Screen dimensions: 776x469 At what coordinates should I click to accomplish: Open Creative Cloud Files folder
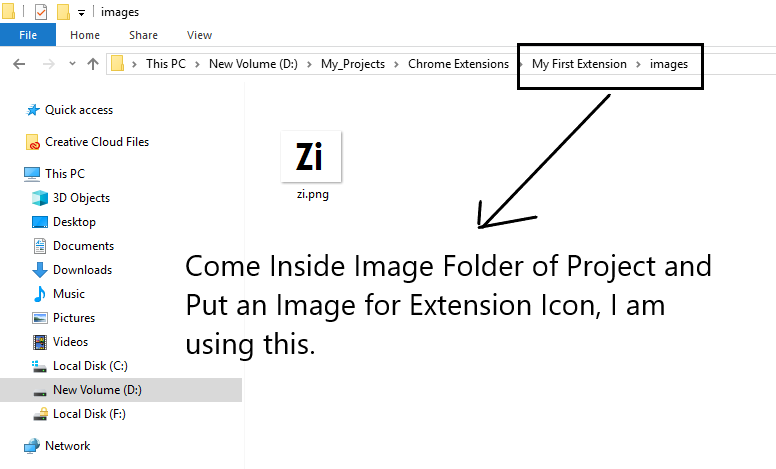pos(97,142)
